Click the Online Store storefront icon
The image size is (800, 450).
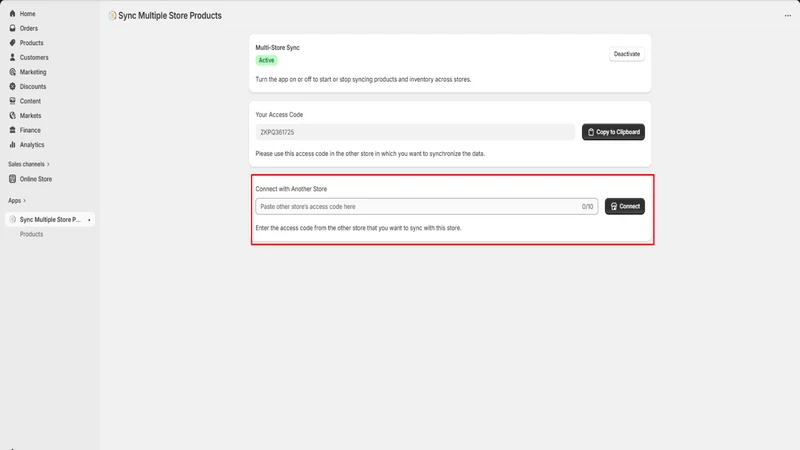point(12,179)
